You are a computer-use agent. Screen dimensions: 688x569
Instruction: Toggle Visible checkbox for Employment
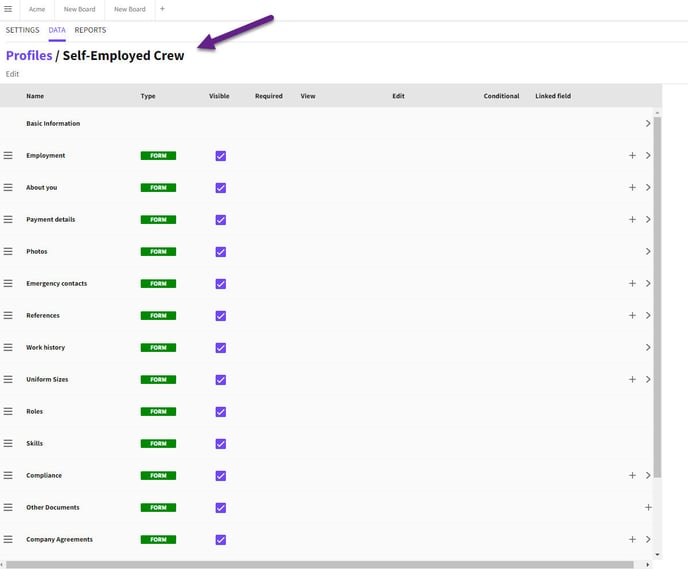[x=221, y=156]
